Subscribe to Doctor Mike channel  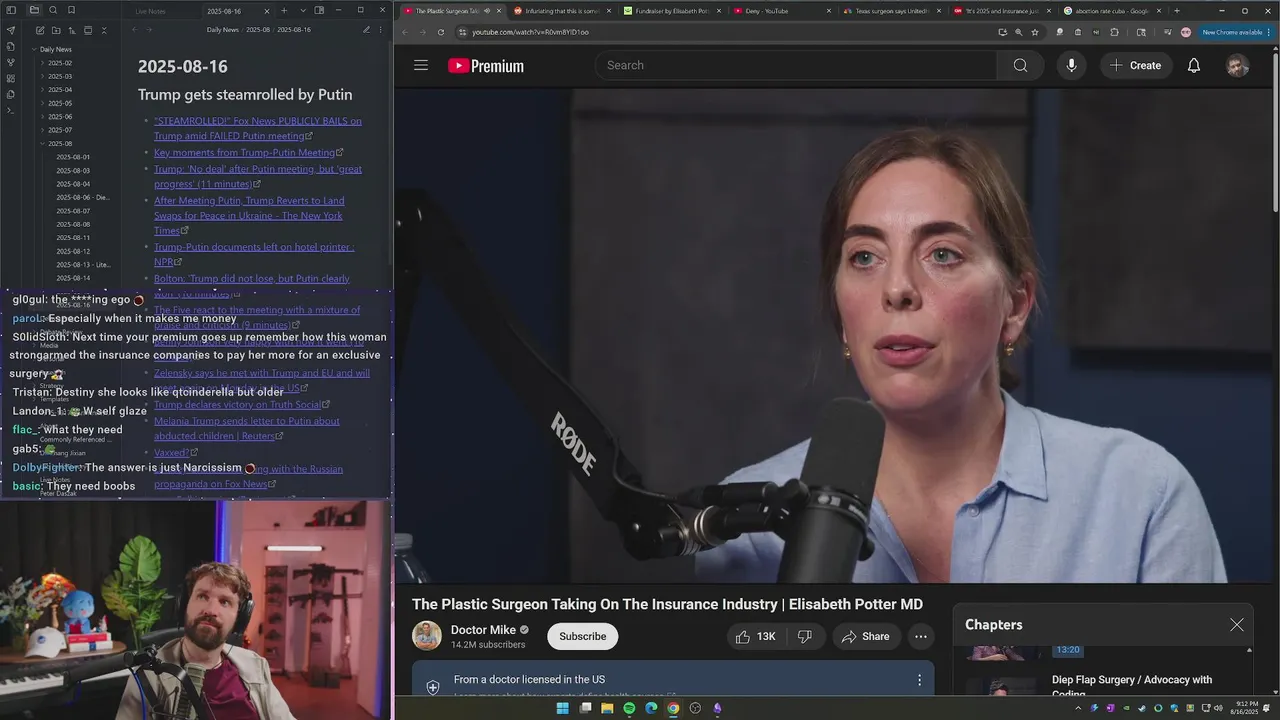[582, 636]
